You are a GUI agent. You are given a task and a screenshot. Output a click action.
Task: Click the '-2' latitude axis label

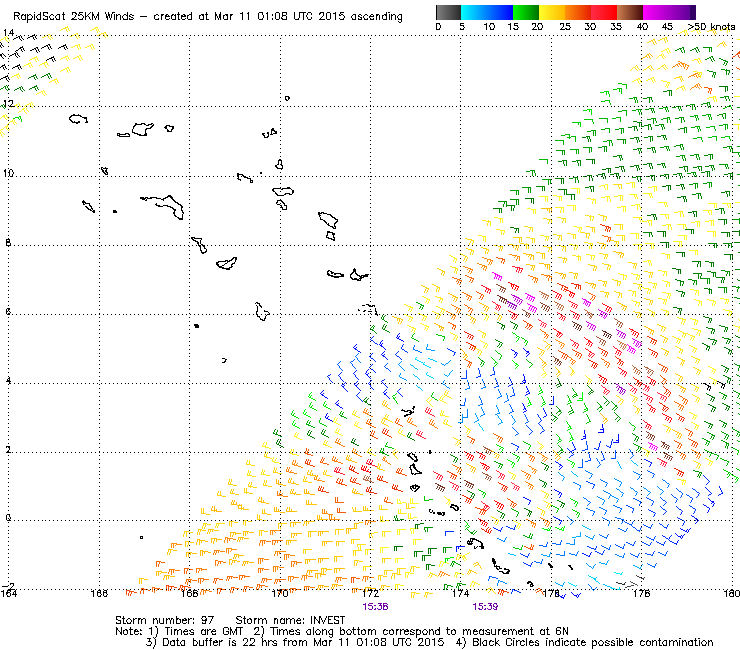click(x=8, y=586)
